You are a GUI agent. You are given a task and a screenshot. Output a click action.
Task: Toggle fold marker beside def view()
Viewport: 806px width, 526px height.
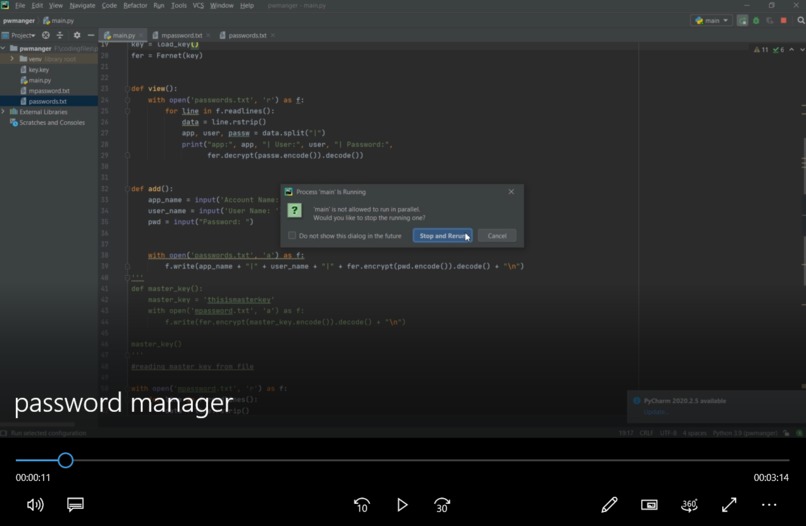pyautogui.click(x=127, y=88)
